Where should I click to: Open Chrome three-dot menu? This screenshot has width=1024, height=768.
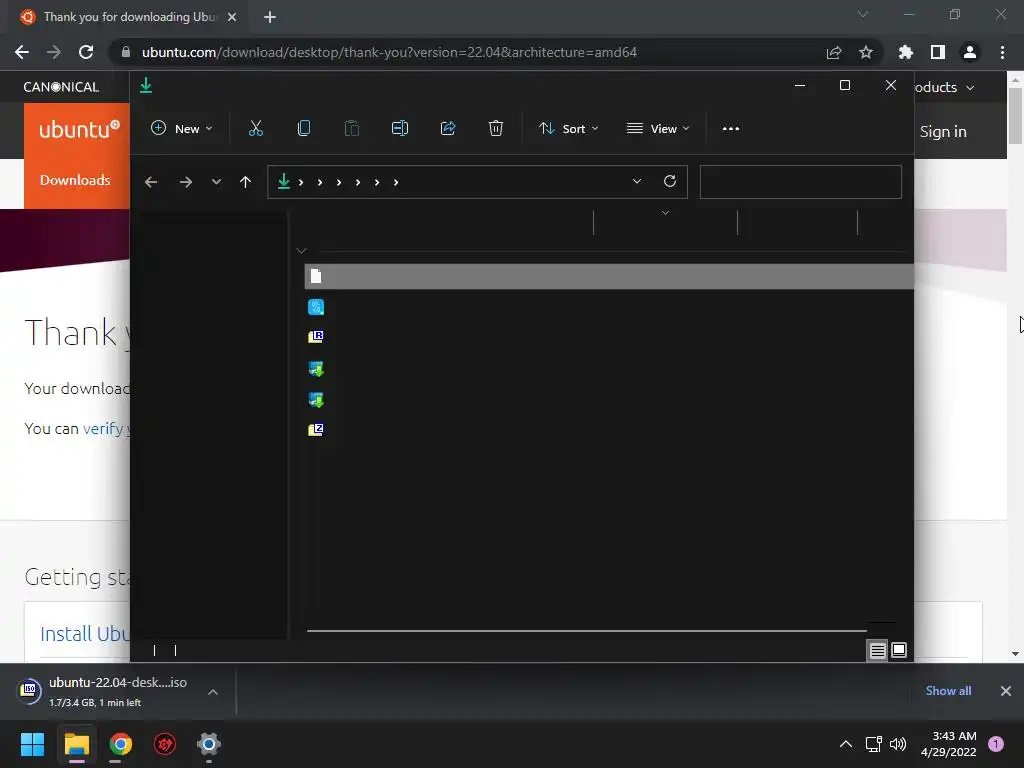[1002, 52]
